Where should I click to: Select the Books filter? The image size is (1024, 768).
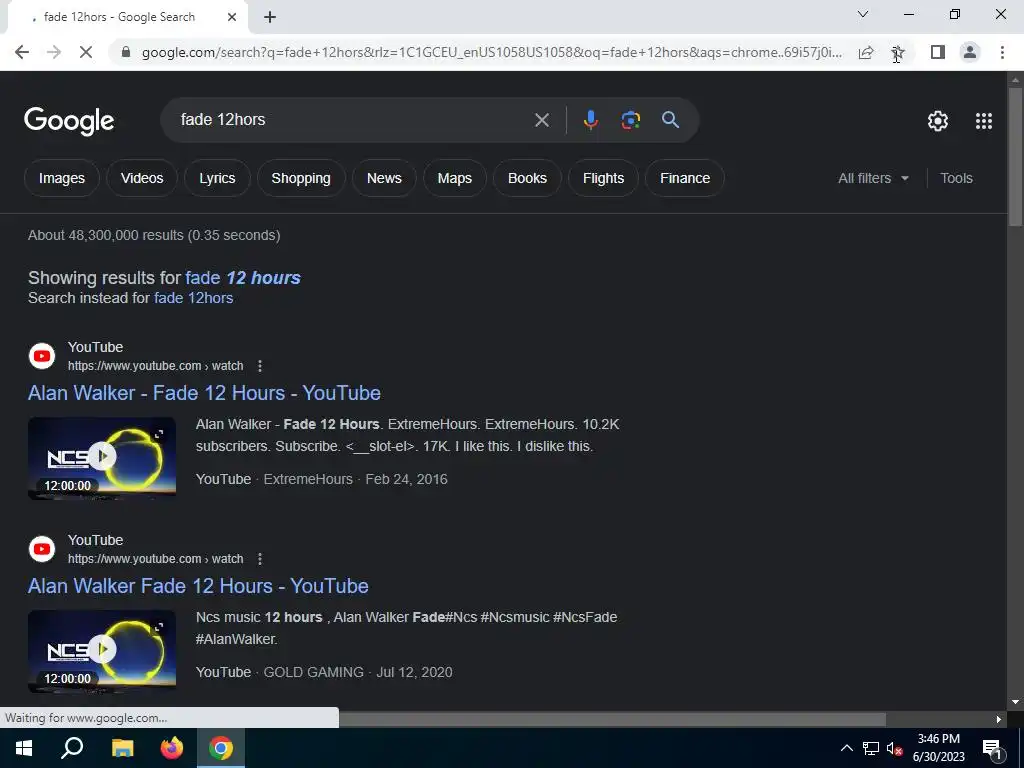pyautogui.click(x=527, y=178)
